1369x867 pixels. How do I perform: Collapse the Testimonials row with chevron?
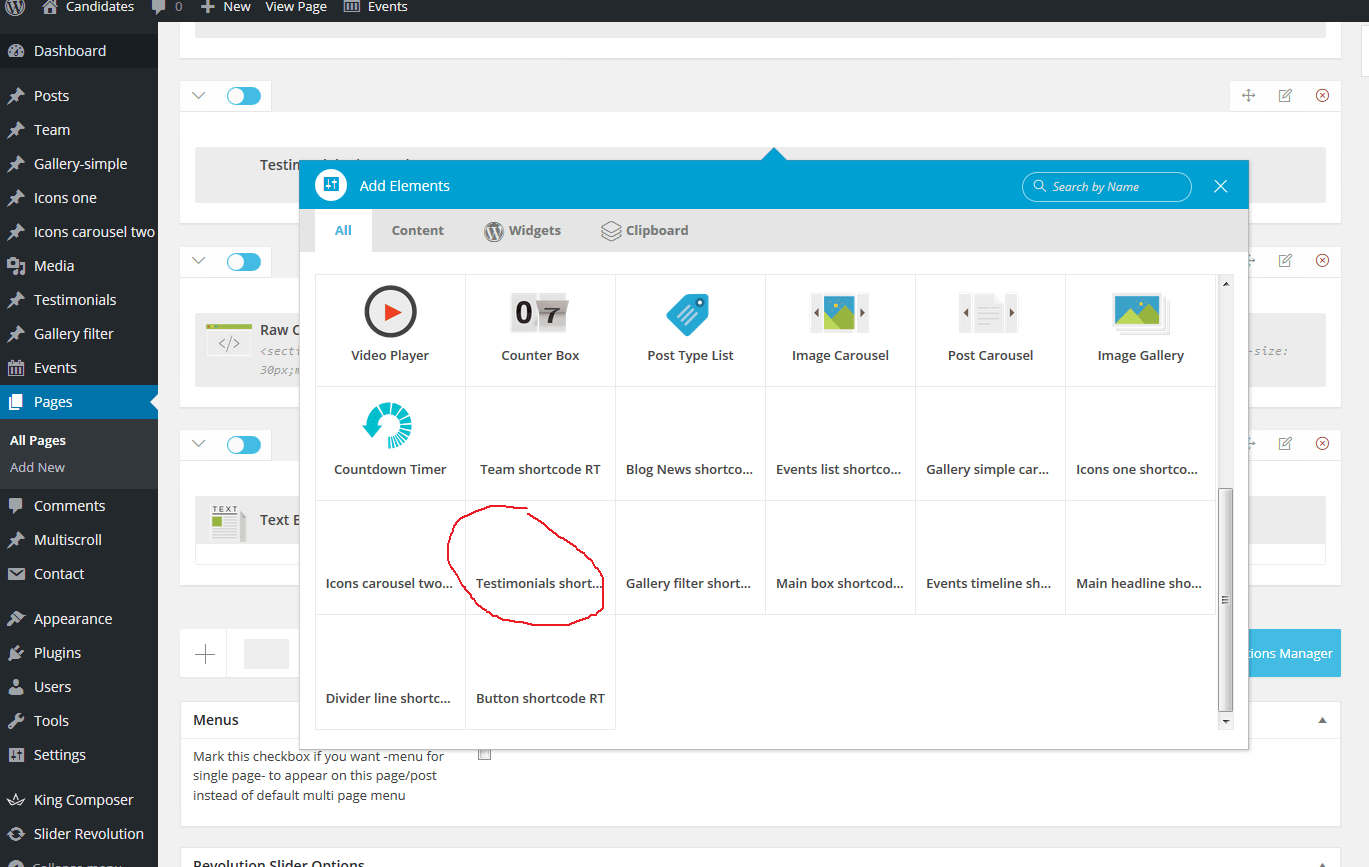coord(199,96)
